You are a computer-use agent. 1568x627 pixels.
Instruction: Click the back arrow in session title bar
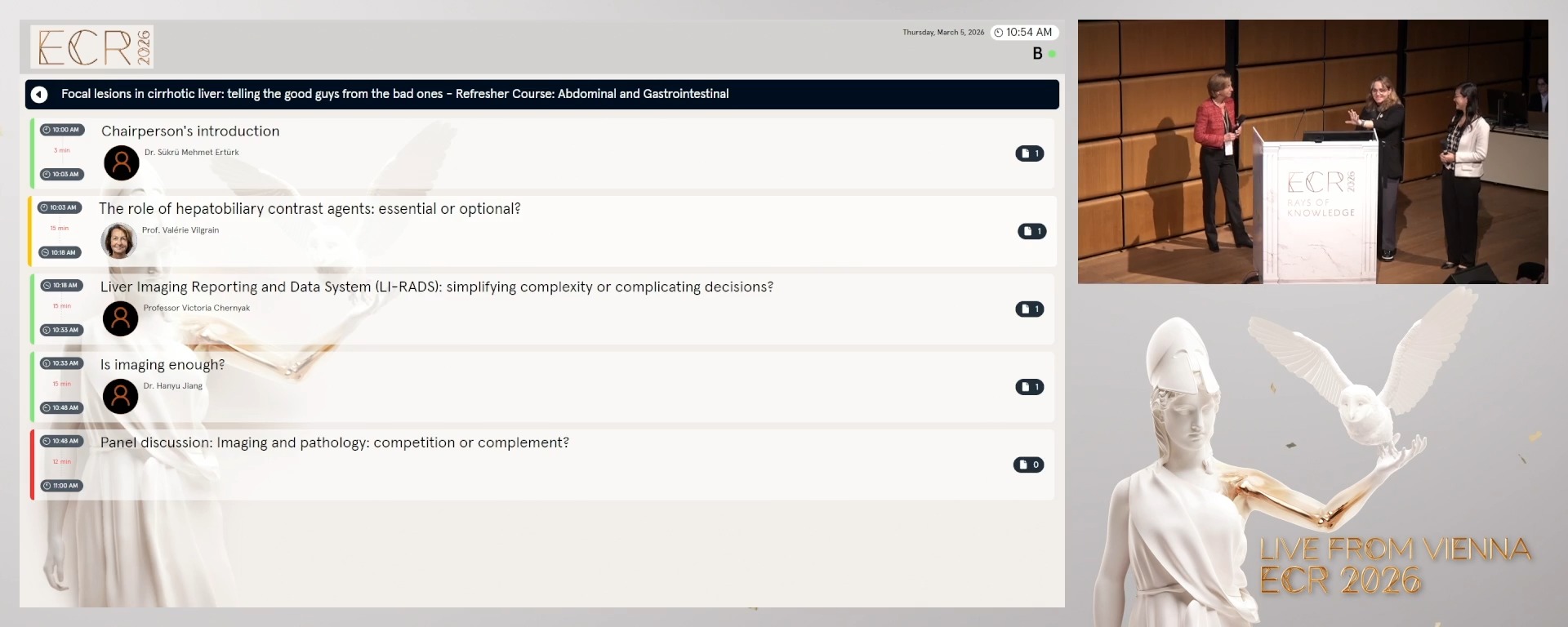pos(39,95)
